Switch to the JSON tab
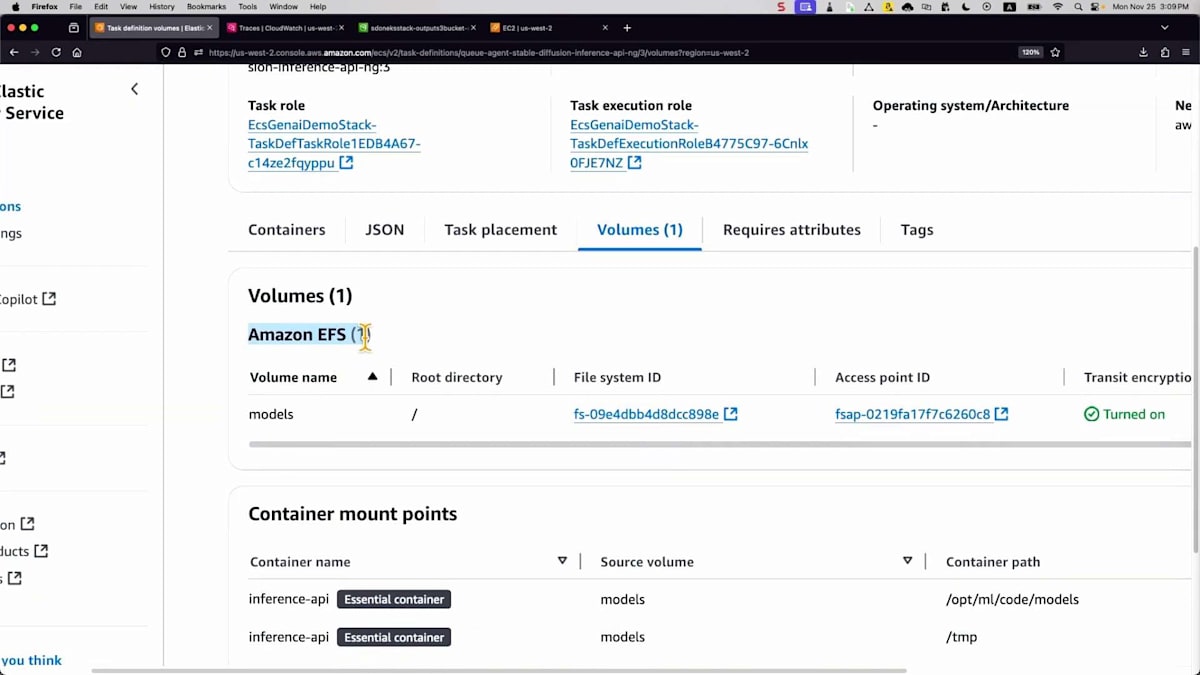The width and height of the screenshot is (1200, 675). point(385,229)
